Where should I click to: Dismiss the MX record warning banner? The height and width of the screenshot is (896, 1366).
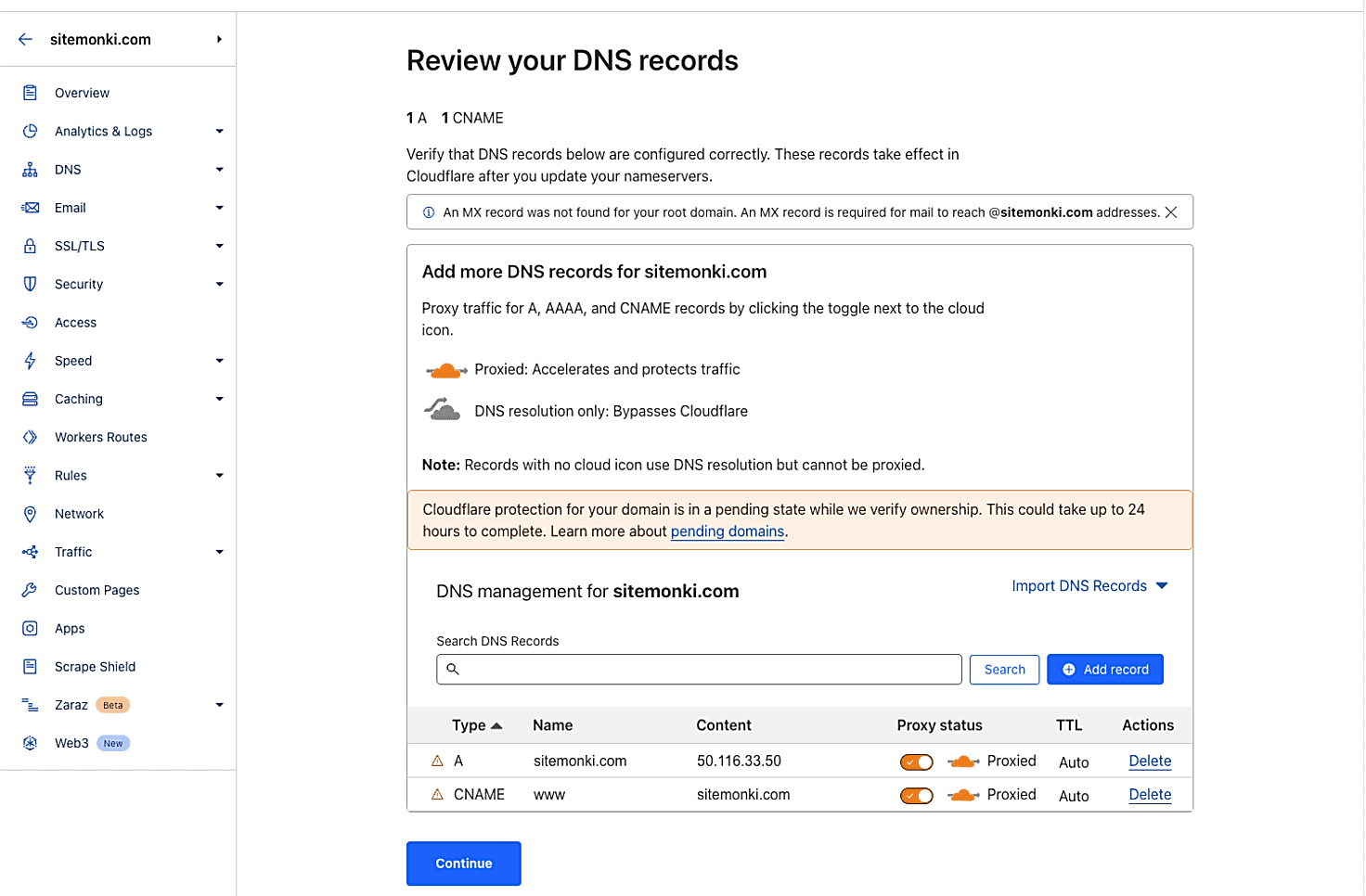point(1171,212)
